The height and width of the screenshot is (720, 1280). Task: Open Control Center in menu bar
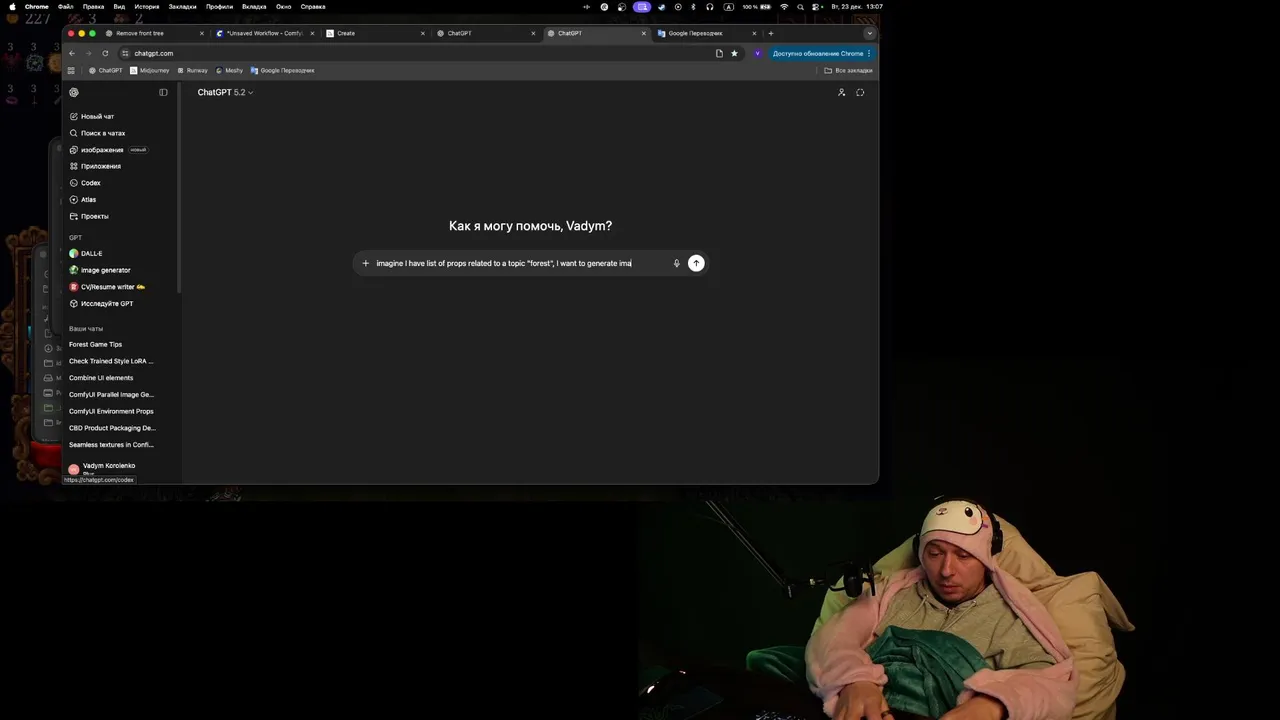click(816, 7)
